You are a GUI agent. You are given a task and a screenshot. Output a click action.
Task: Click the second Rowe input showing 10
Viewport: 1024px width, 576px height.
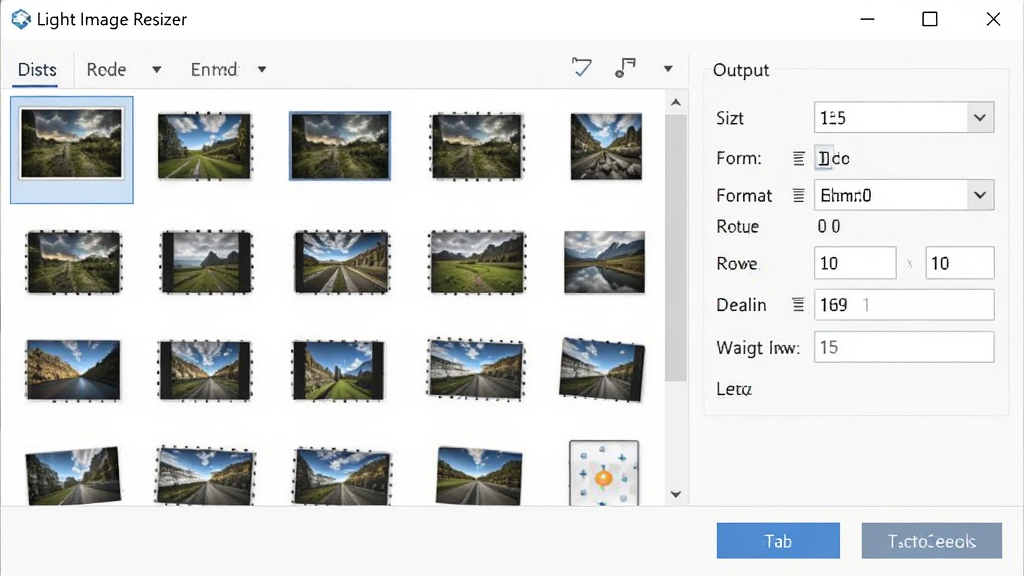[x=960, y=263]
